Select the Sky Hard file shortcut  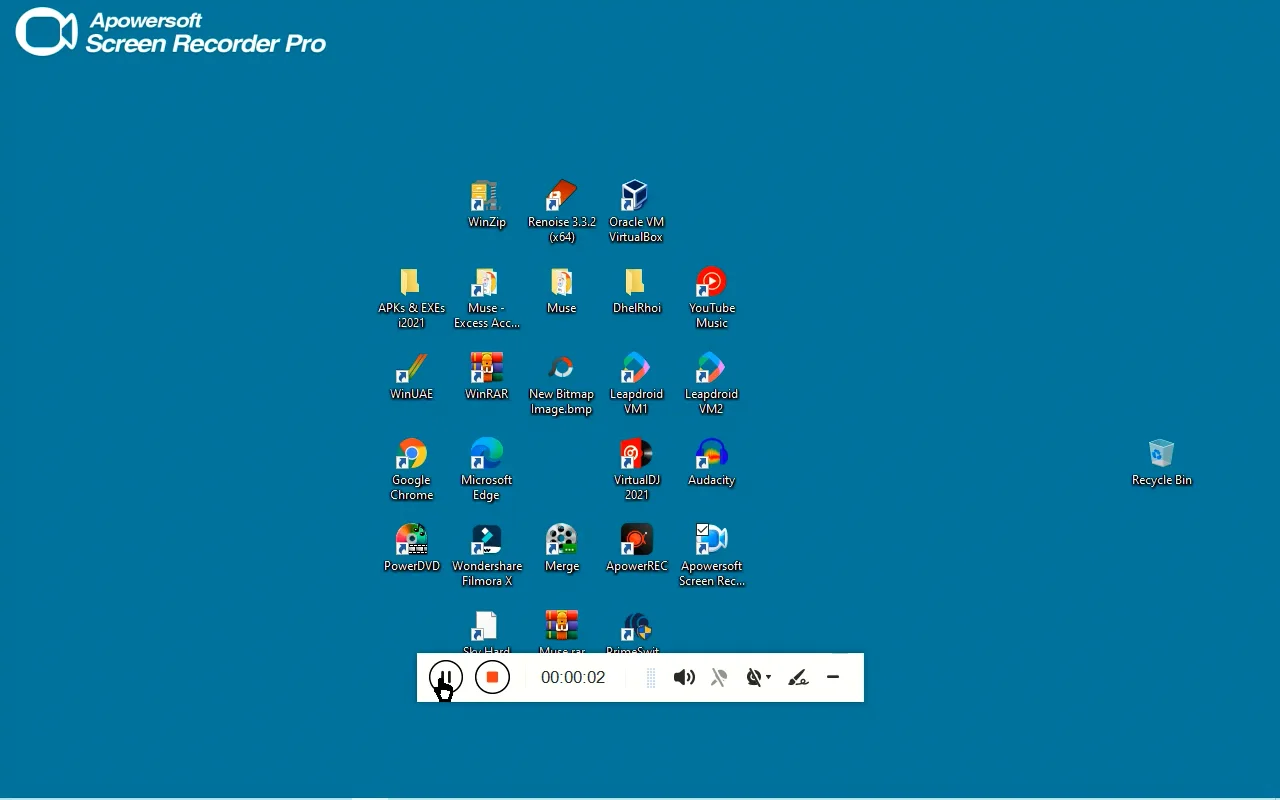click(x=487, y=632)
